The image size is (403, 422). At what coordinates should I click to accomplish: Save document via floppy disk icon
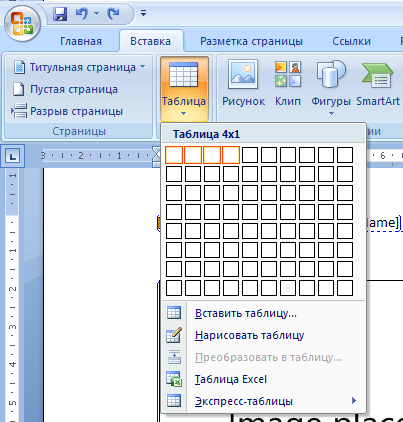(60, 14)
